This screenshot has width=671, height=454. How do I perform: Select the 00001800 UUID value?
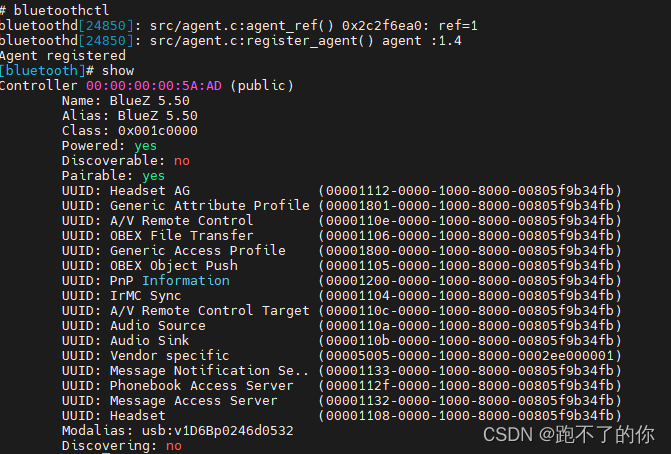pos(470,251)
